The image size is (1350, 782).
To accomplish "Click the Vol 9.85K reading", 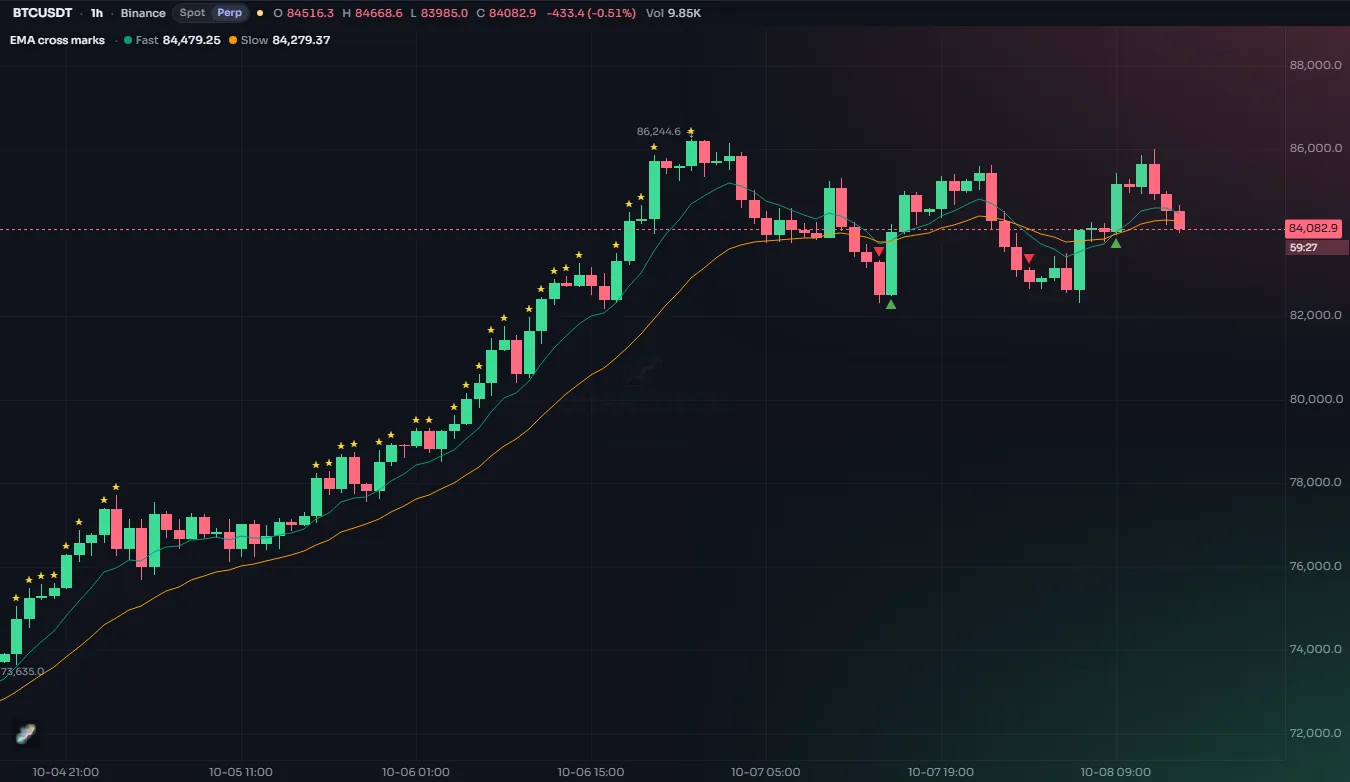I will point(673,13).
